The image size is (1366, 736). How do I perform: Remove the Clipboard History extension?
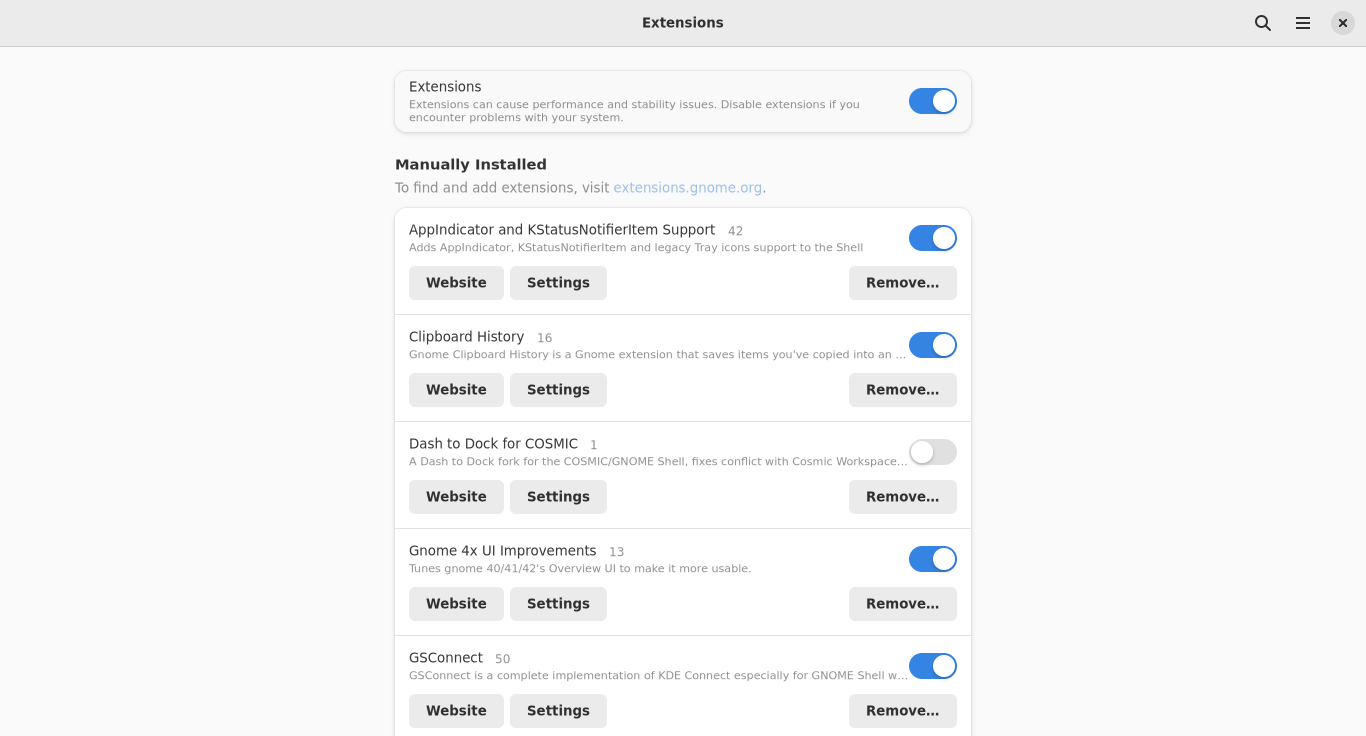pyautogui.click(x=902, y=389)
